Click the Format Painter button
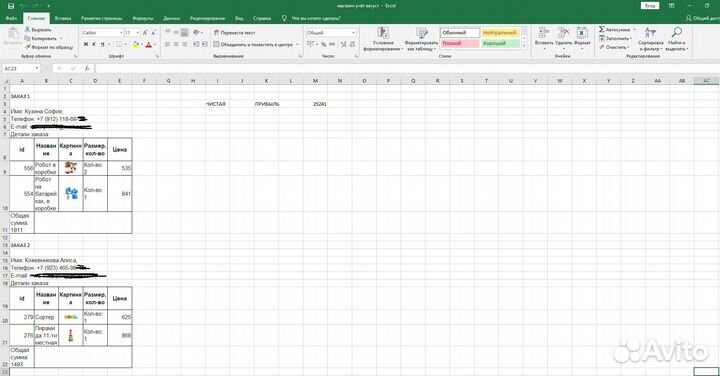Viewport: 720px width, 376px height. click(49, 47)
